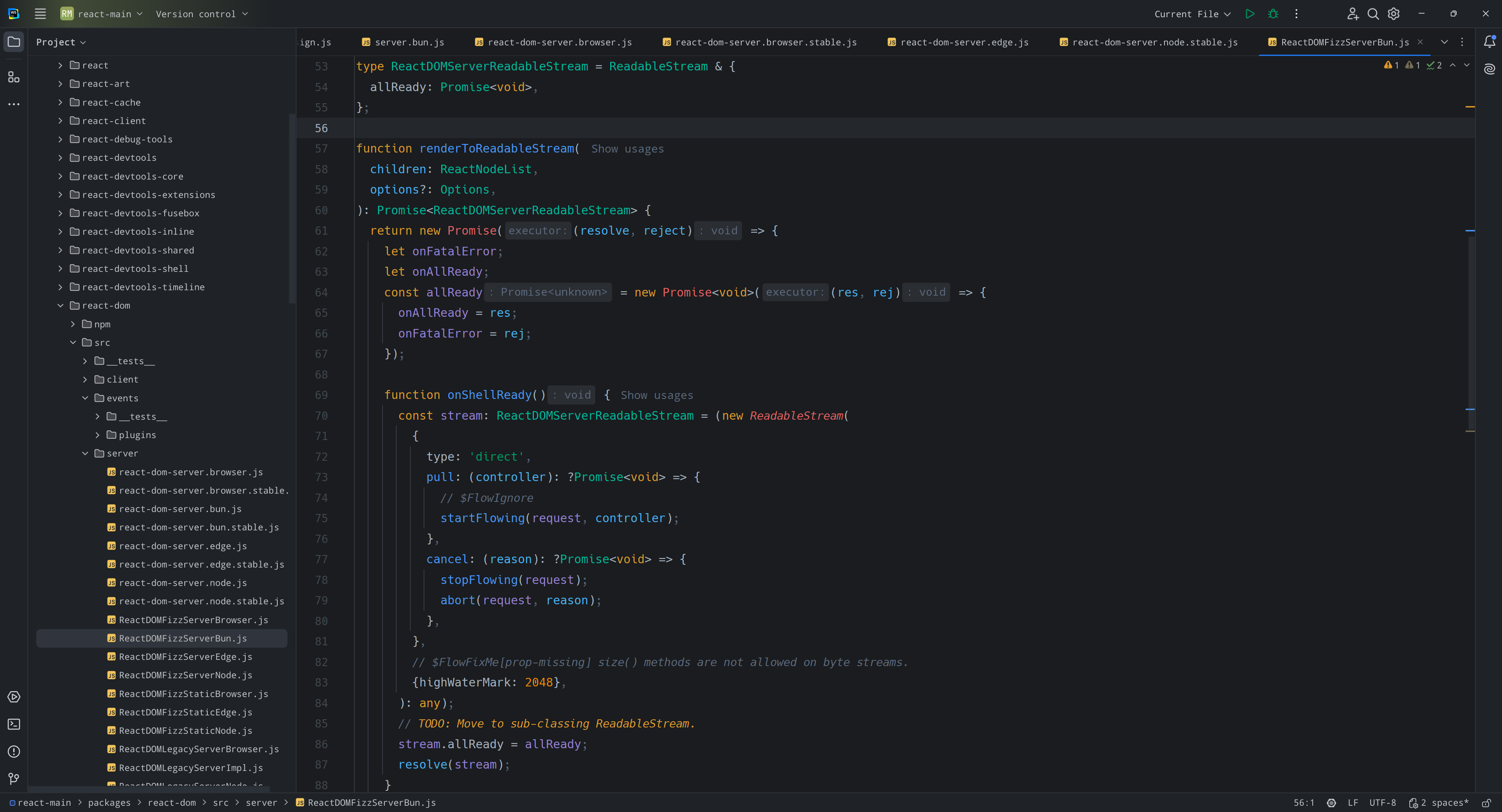The height and width of the screenshot is (812, 1502).
Task: Toggle the Project tool window folder icon
Action: point(13,42)
